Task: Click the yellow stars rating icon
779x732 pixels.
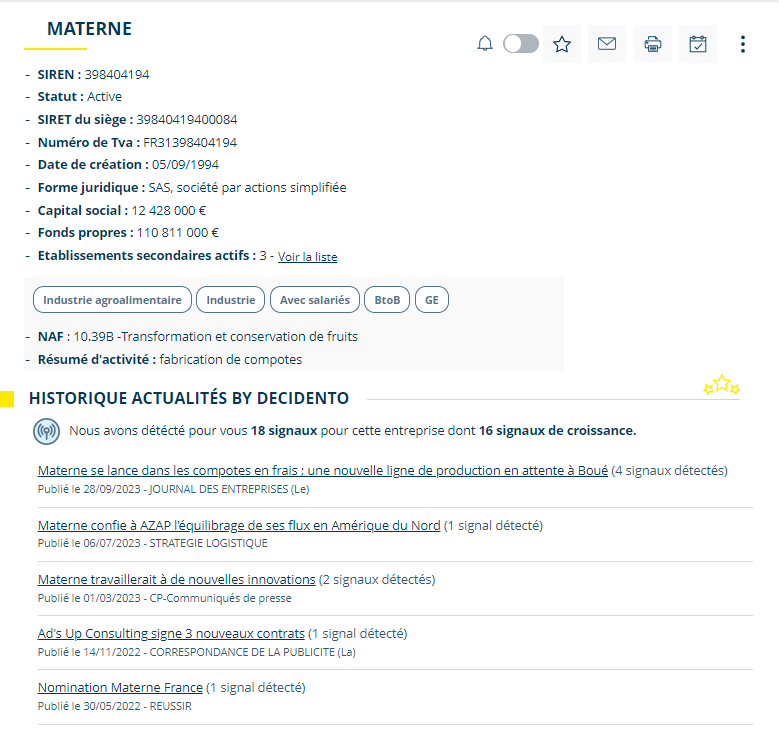Action: 721,386
